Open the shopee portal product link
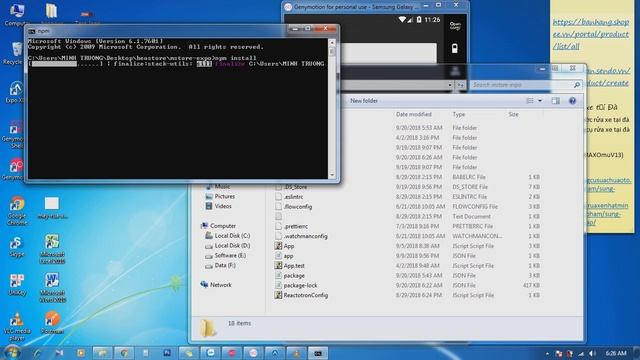The width and height of the screenshot is (640, 360). pos(591,34)
